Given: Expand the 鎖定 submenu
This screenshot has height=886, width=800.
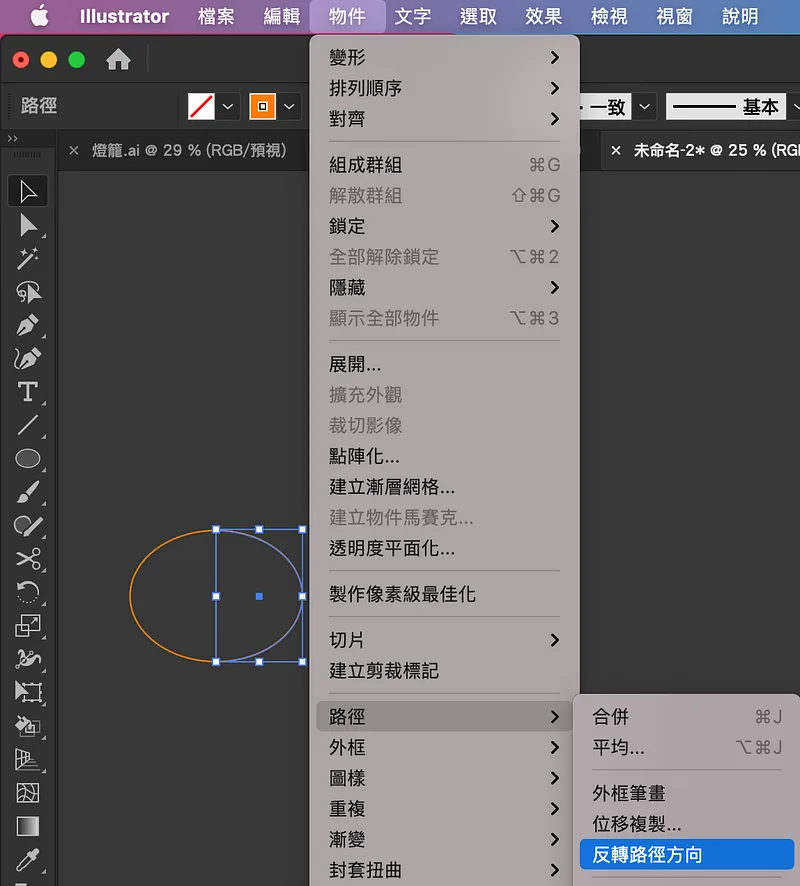Looking at the screenshot, I should [x=444, y=226].
